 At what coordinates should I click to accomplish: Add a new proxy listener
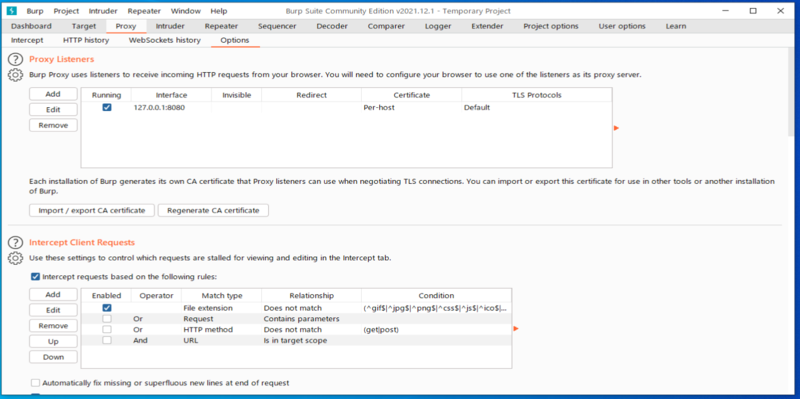pos(53,94)
